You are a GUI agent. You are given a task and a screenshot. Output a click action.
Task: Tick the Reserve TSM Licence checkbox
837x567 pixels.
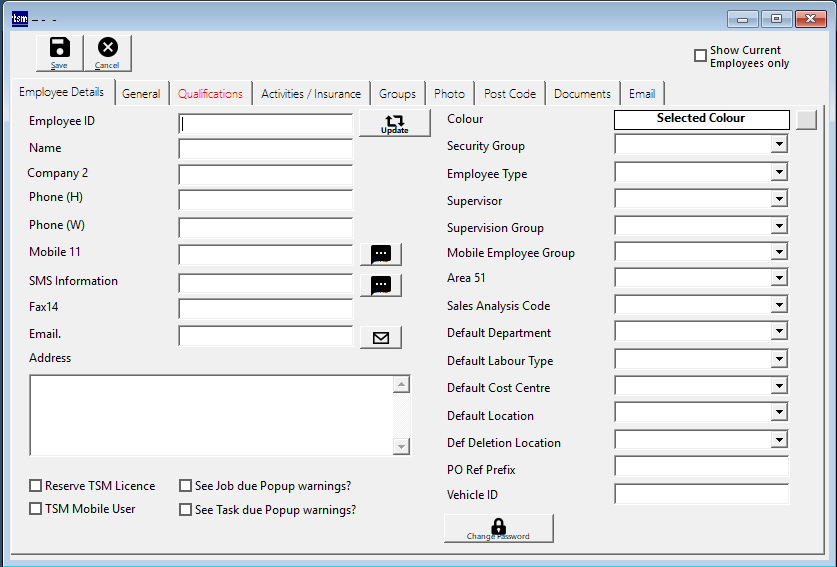pyautogui.click(x=36, y=486)
